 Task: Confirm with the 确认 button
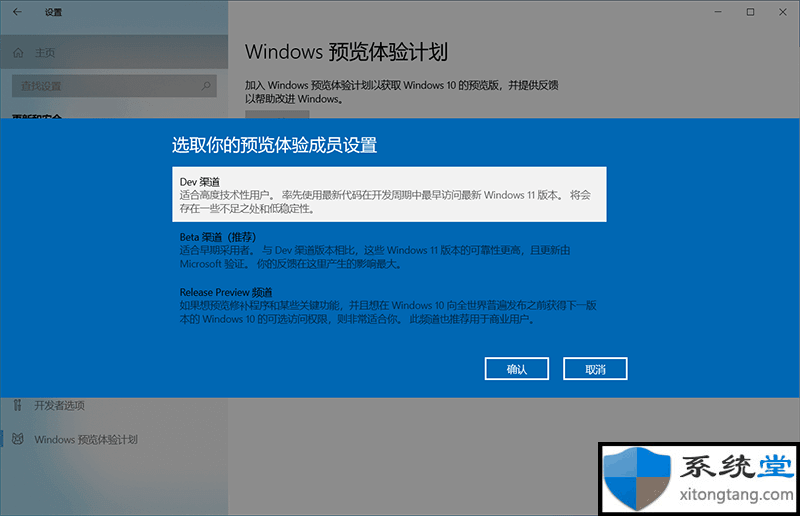click(516, 369)
